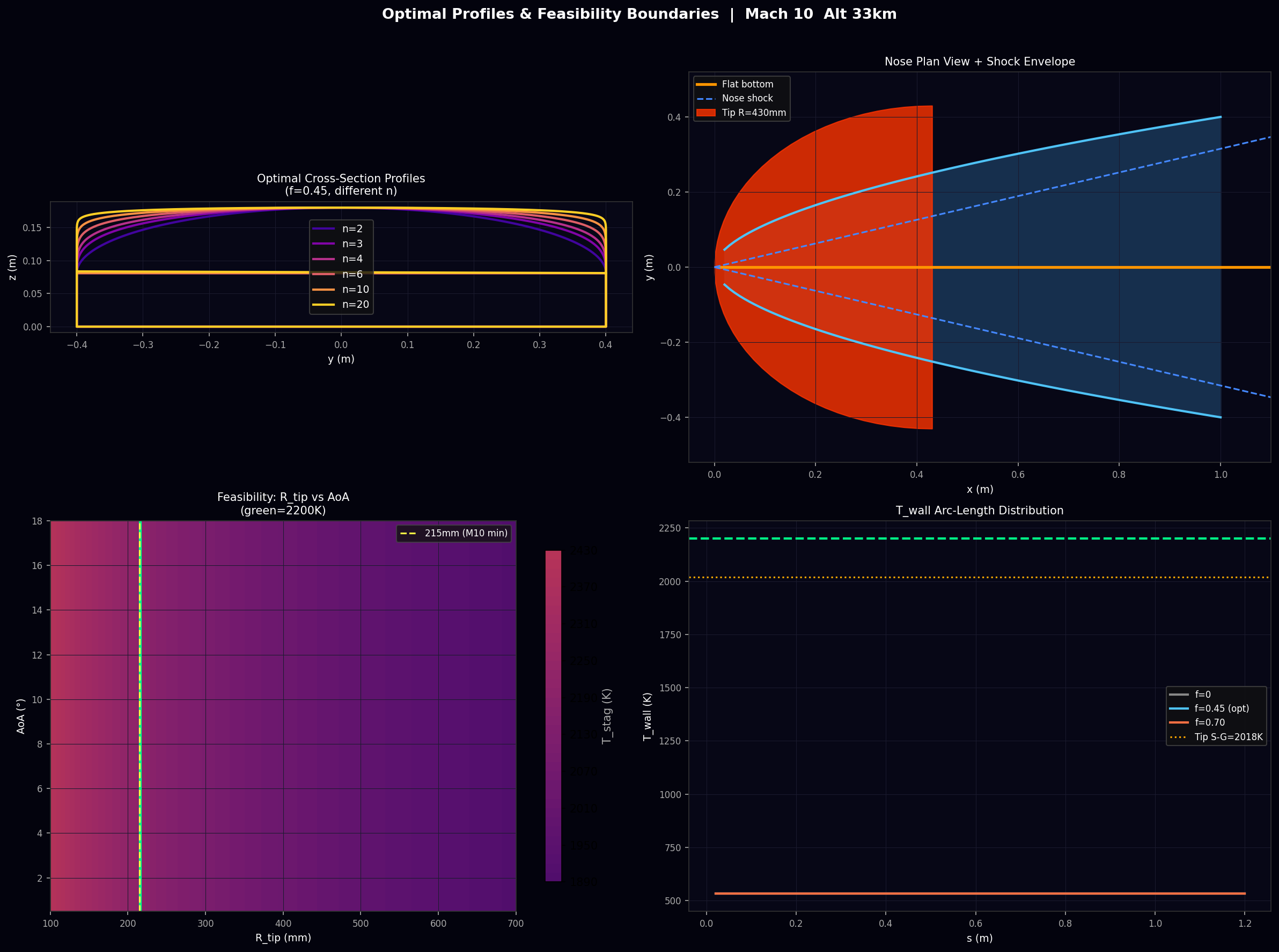The image size is (1279, 952).
Task: Pick the n=4 legend entry
Action: click(341, 259)
